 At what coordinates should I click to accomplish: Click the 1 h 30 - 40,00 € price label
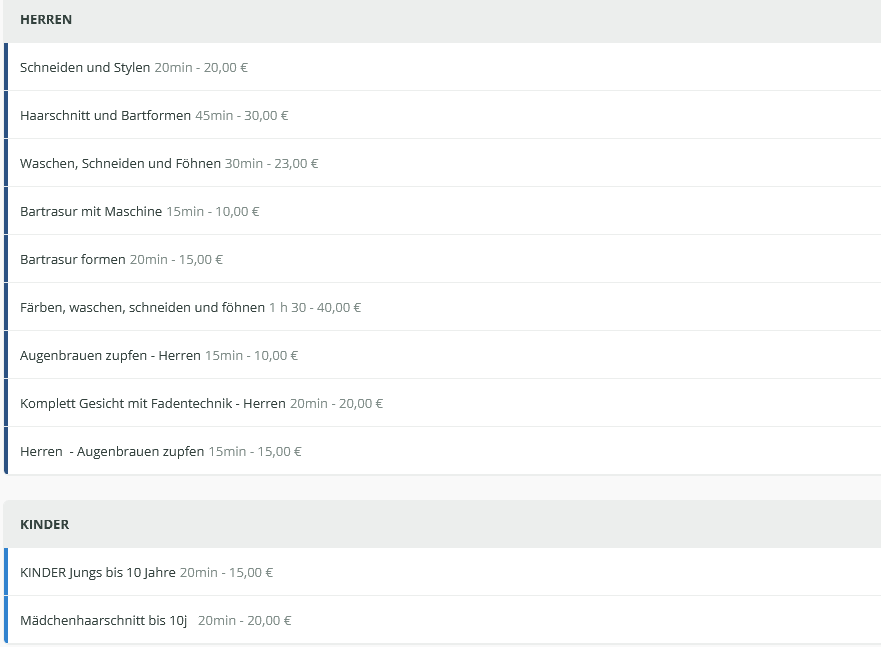point(315,308)
